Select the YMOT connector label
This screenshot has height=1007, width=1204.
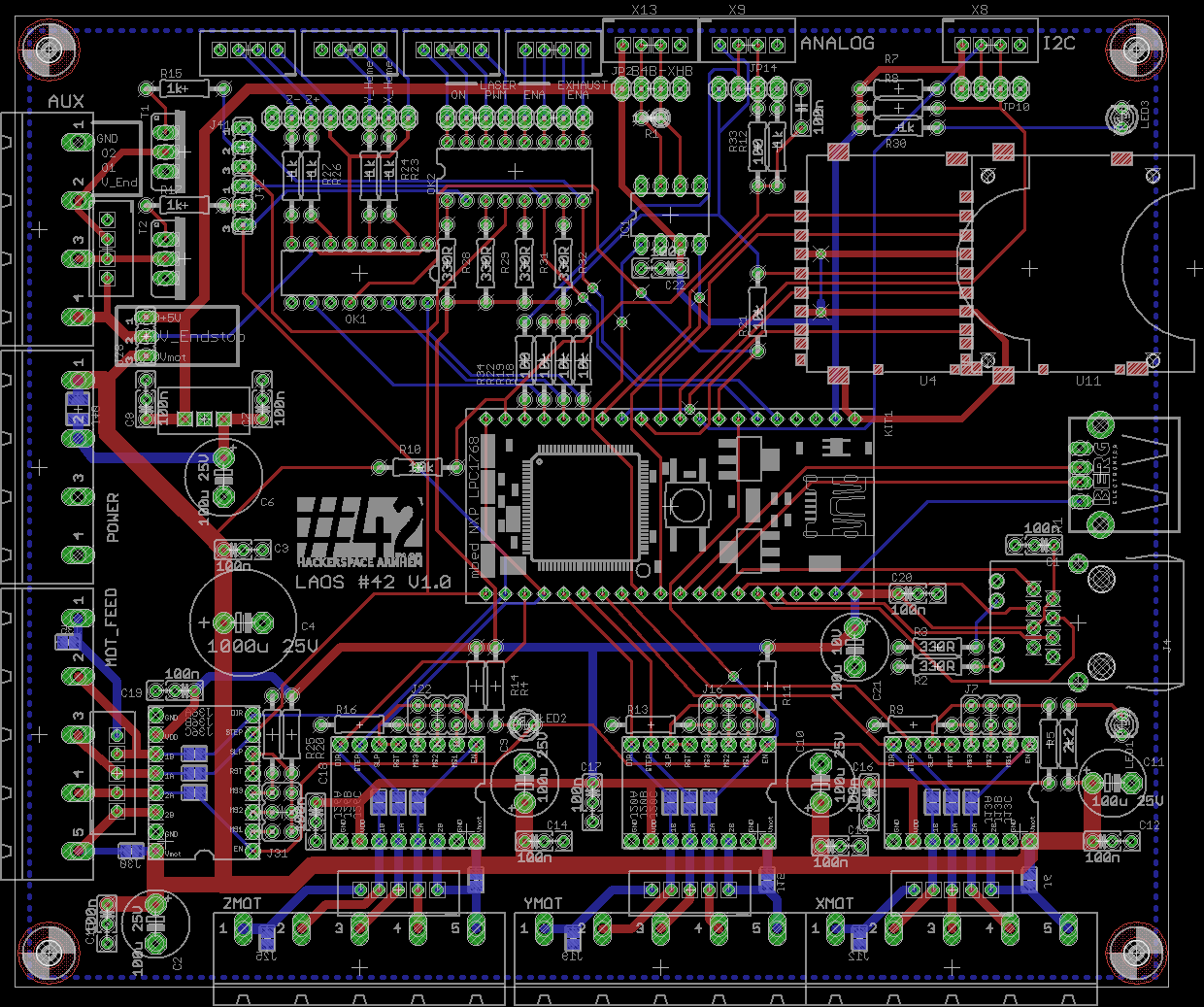[x=543, y=903]
